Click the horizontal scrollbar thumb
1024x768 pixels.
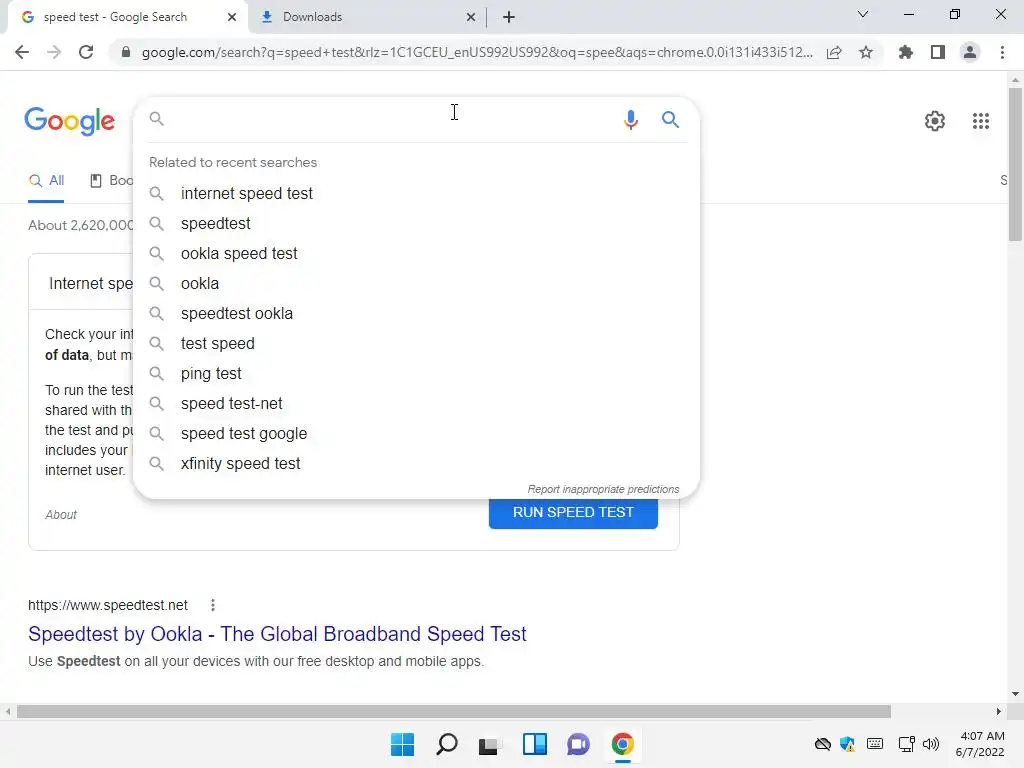tap(453, 711)
